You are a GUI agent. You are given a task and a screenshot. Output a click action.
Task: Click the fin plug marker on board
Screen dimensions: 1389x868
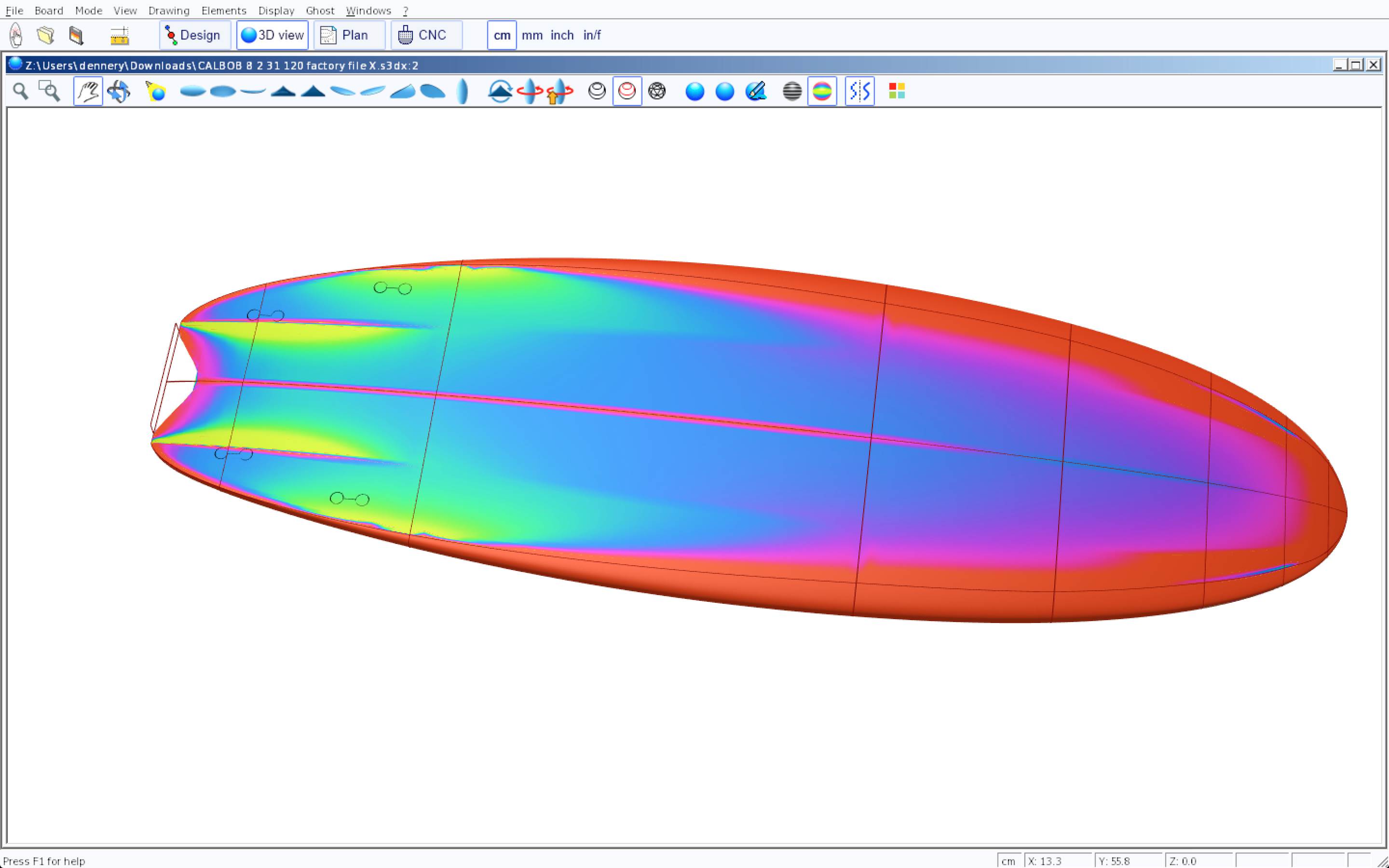[x=393, y=288]
